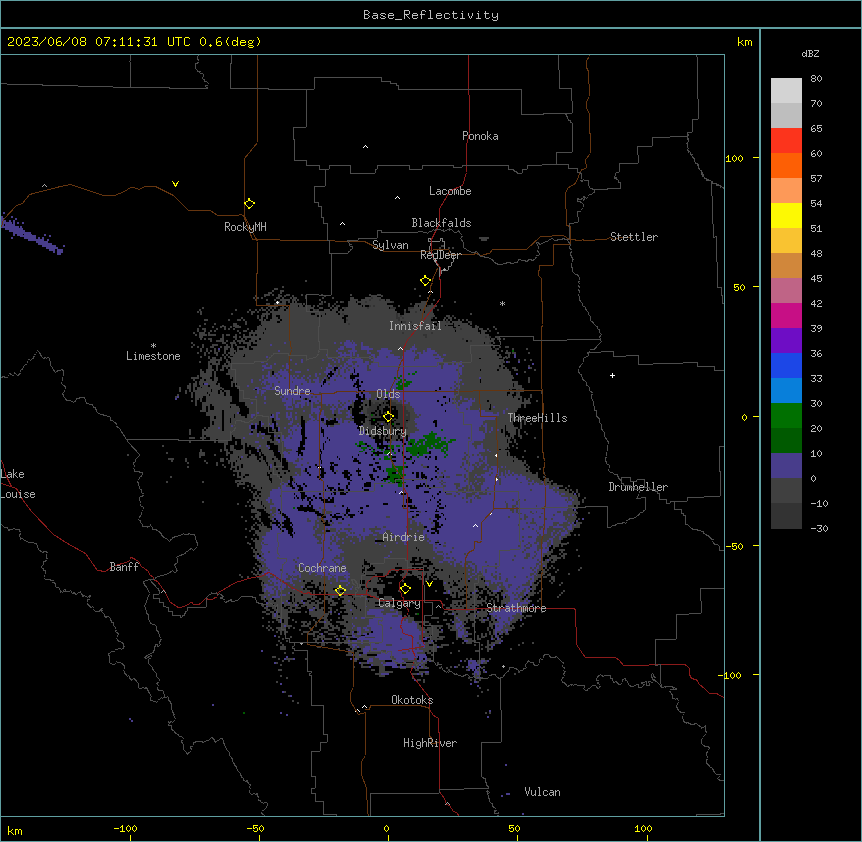Click the yellow V marker northwest of RockyMH
This screenshot has height=842, width=862.
(175, 184)
